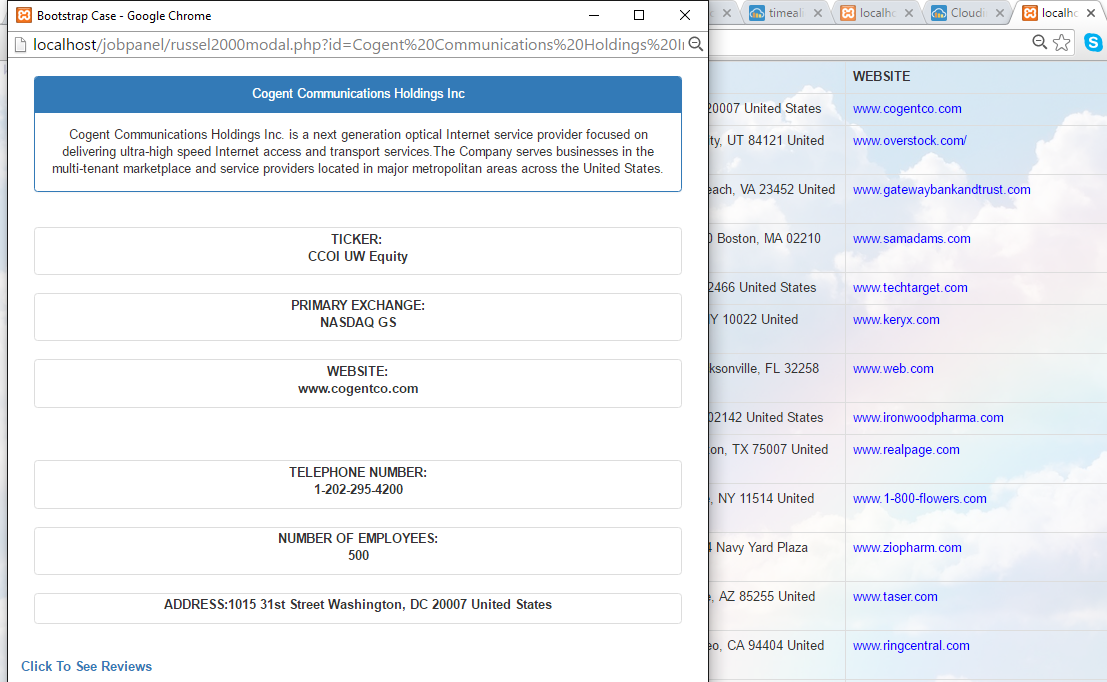This screenshot has width=1107, height=682.
Task: Click the number of employees value 500
Action: click(x=358, y=556)
